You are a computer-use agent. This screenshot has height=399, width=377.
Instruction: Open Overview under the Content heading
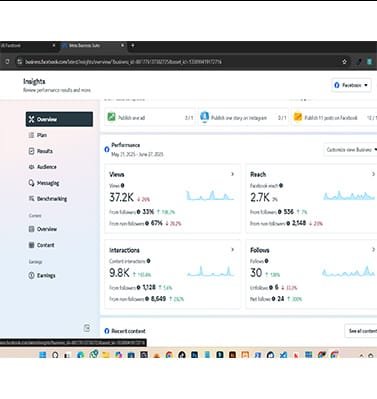[47, 229]
